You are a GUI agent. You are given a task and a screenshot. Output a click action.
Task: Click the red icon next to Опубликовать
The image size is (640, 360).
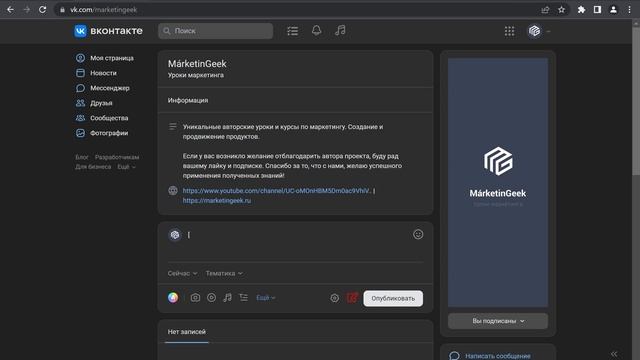pyautogui.click(x=352, y=298)
